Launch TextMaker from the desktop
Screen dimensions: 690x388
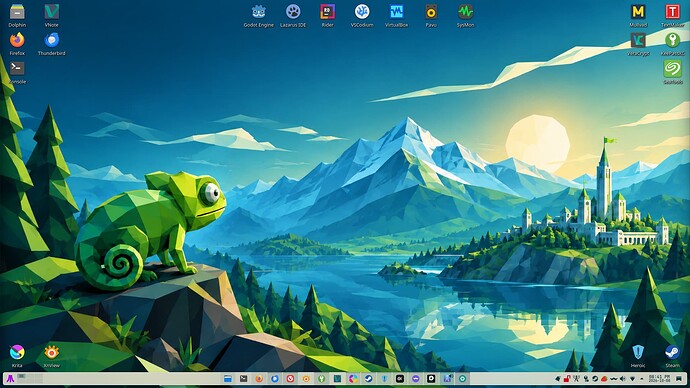(x=672, y=15)
